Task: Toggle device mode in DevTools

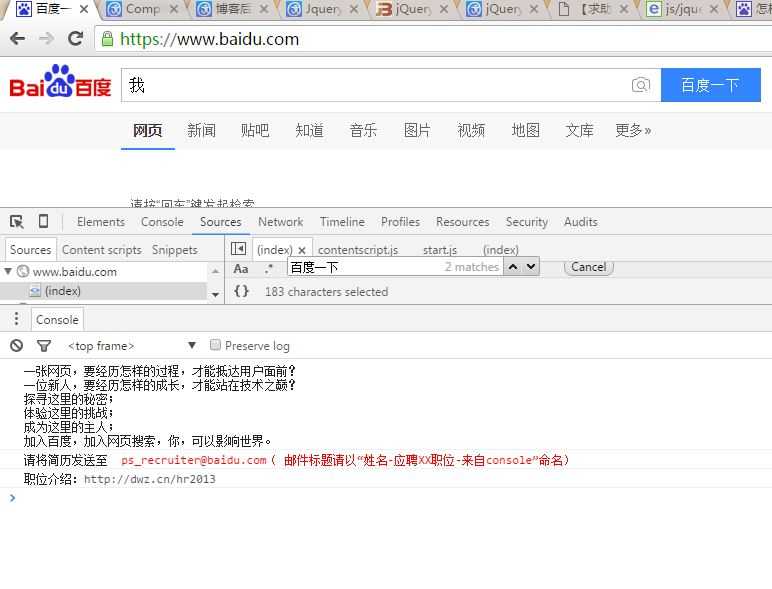Action: click(x=43, y=222)
